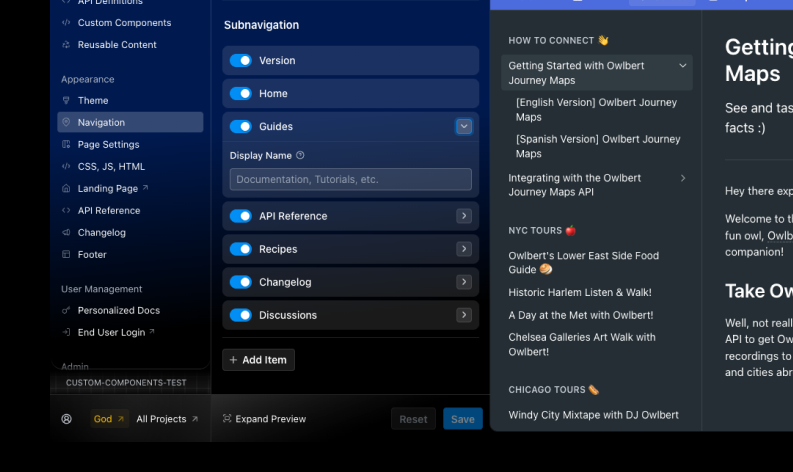Open Personalized Docs in User Management

click(130, 310)
